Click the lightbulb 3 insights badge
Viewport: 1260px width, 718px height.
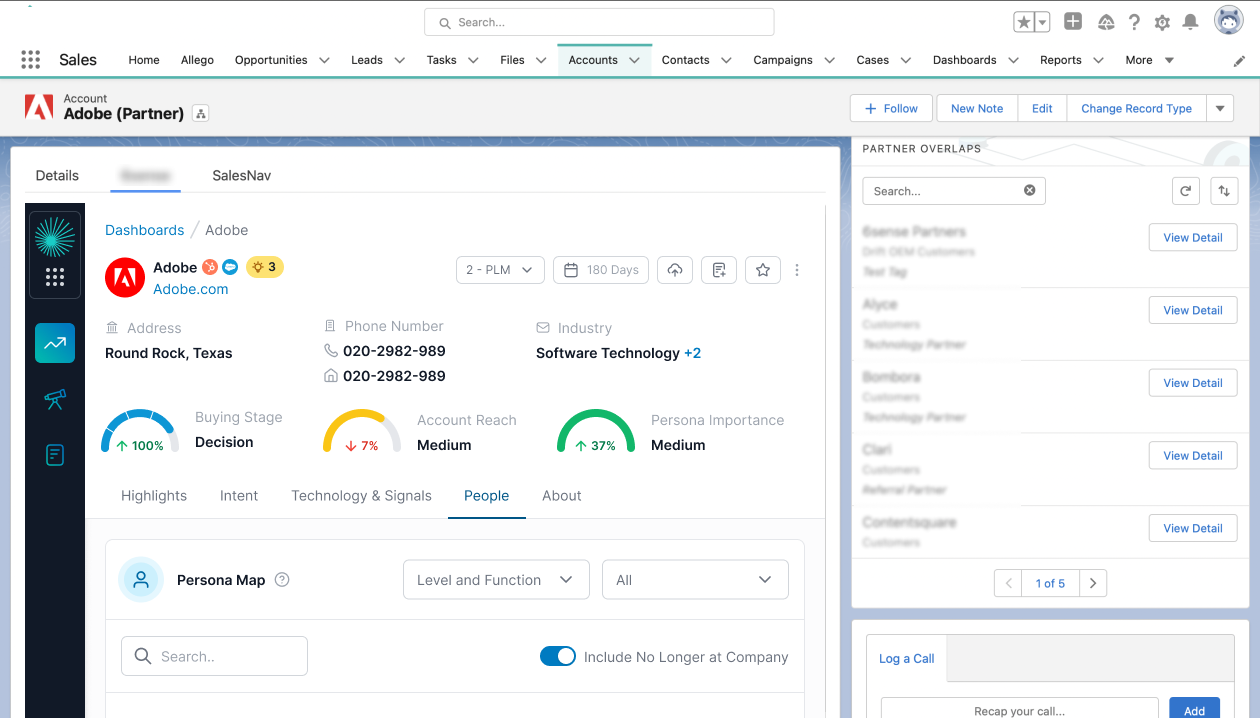tap(265, 267)
